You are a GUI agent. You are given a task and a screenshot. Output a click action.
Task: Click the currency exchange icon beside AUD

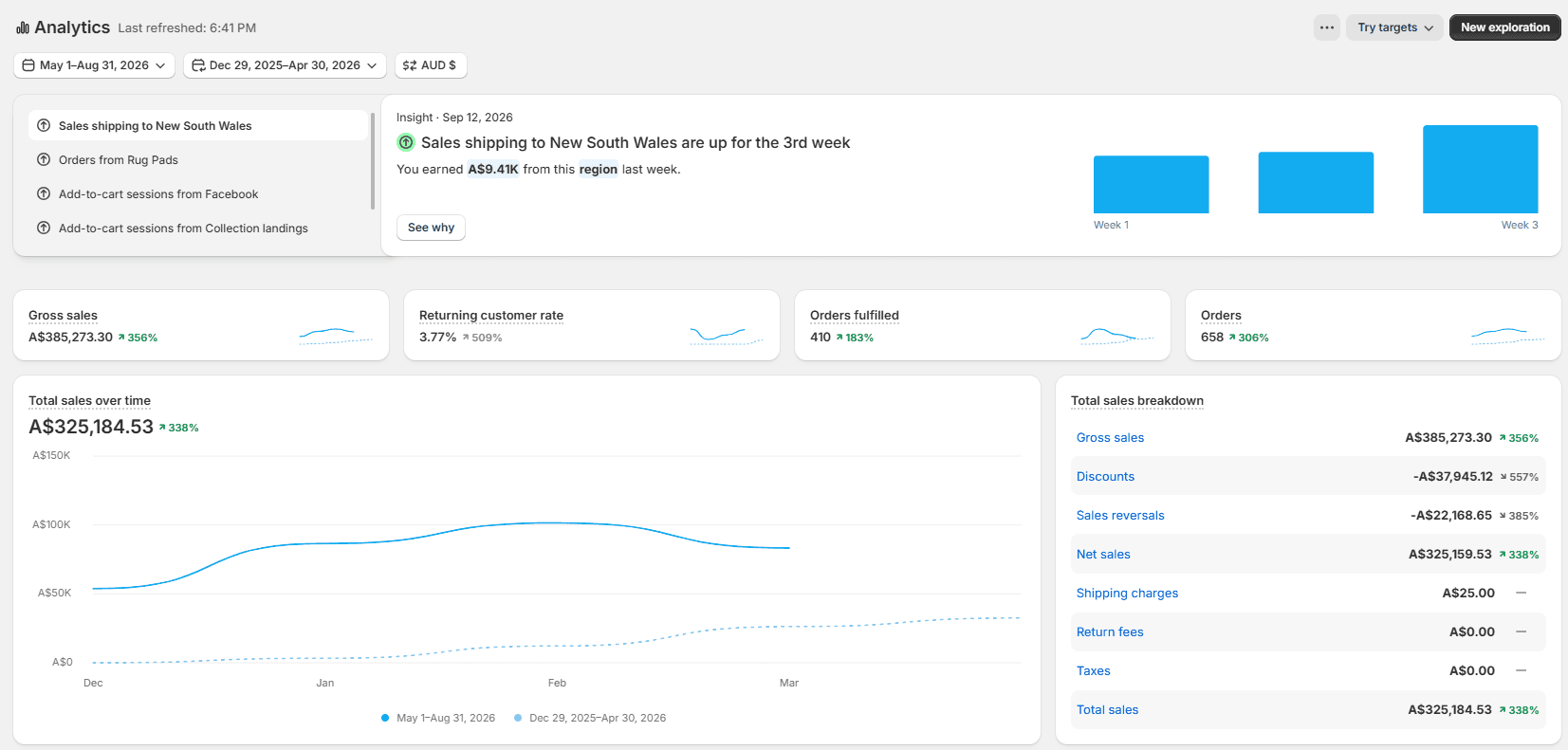(x=410, y=65)
